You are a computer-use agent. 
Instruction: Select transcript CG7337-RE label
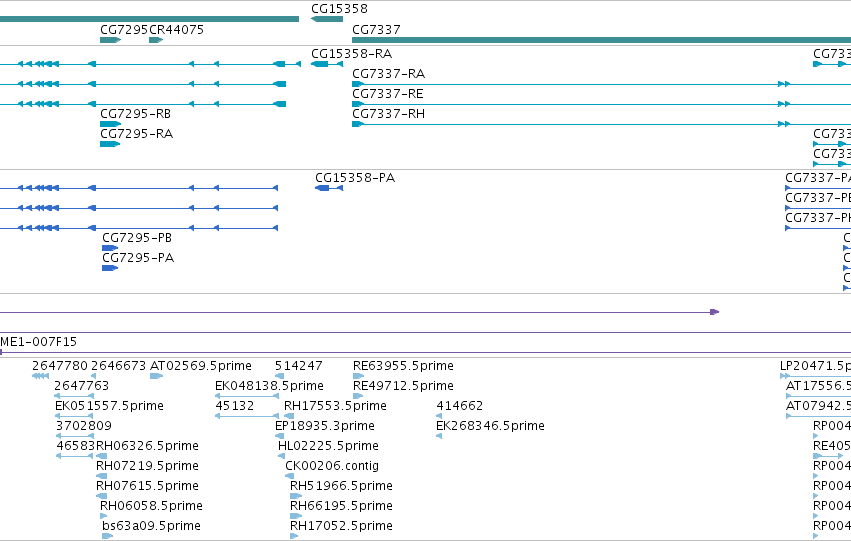(x=388, y=94)
